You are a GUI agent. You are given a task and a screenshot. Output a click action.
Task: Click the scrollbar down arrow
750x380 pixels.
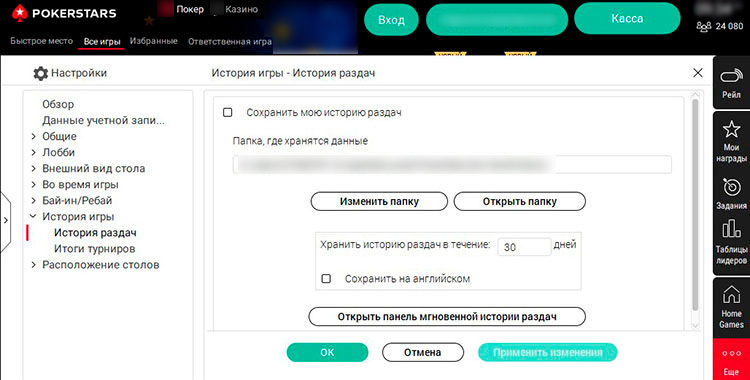coord(695,325)
